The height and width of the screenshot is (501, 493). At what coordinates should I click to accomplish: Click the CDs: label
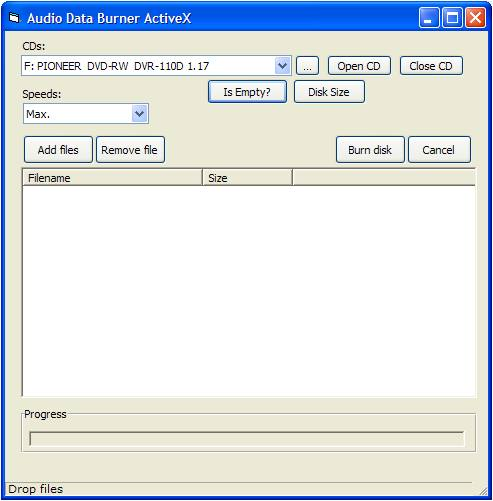[34, 46]
